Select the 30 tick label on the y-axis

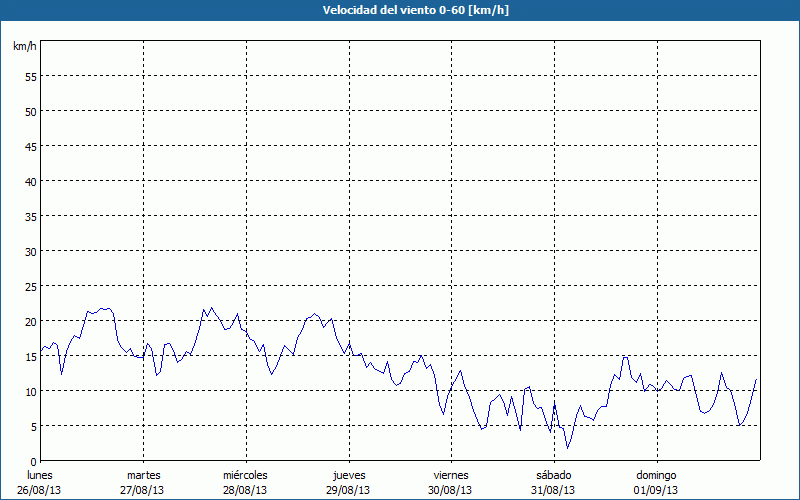(30, 251)
